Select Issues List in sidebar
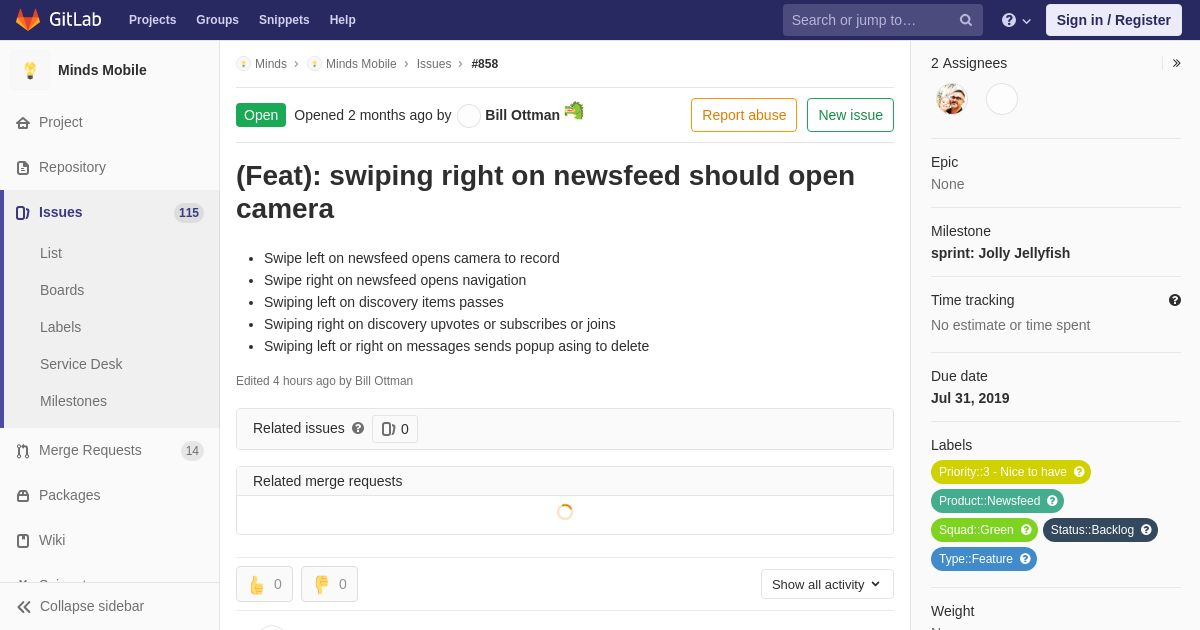This screenshot has width=1200, height=630. coord(51,253)
